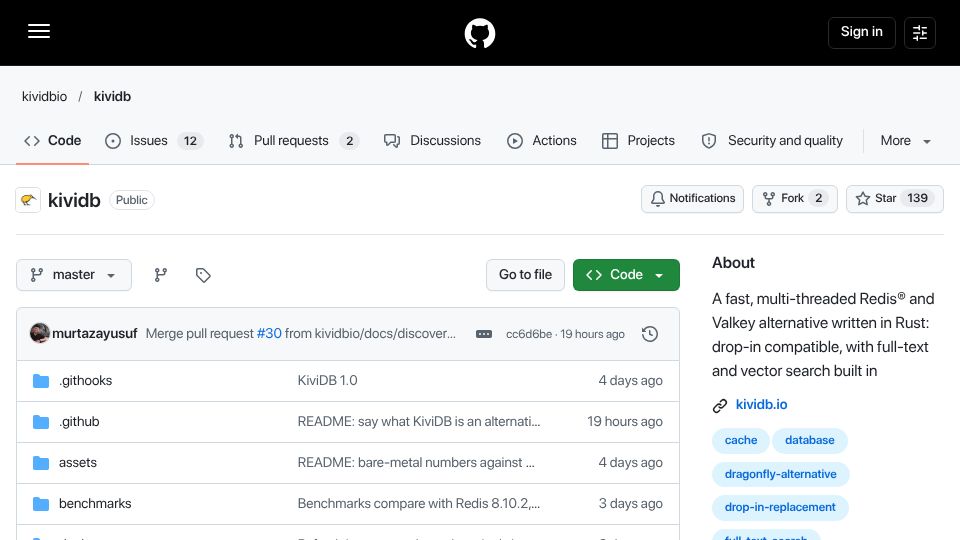This screenshot has height=540, width=960.
Task: Open the .githooks folder
Action: tap(86, 381)
